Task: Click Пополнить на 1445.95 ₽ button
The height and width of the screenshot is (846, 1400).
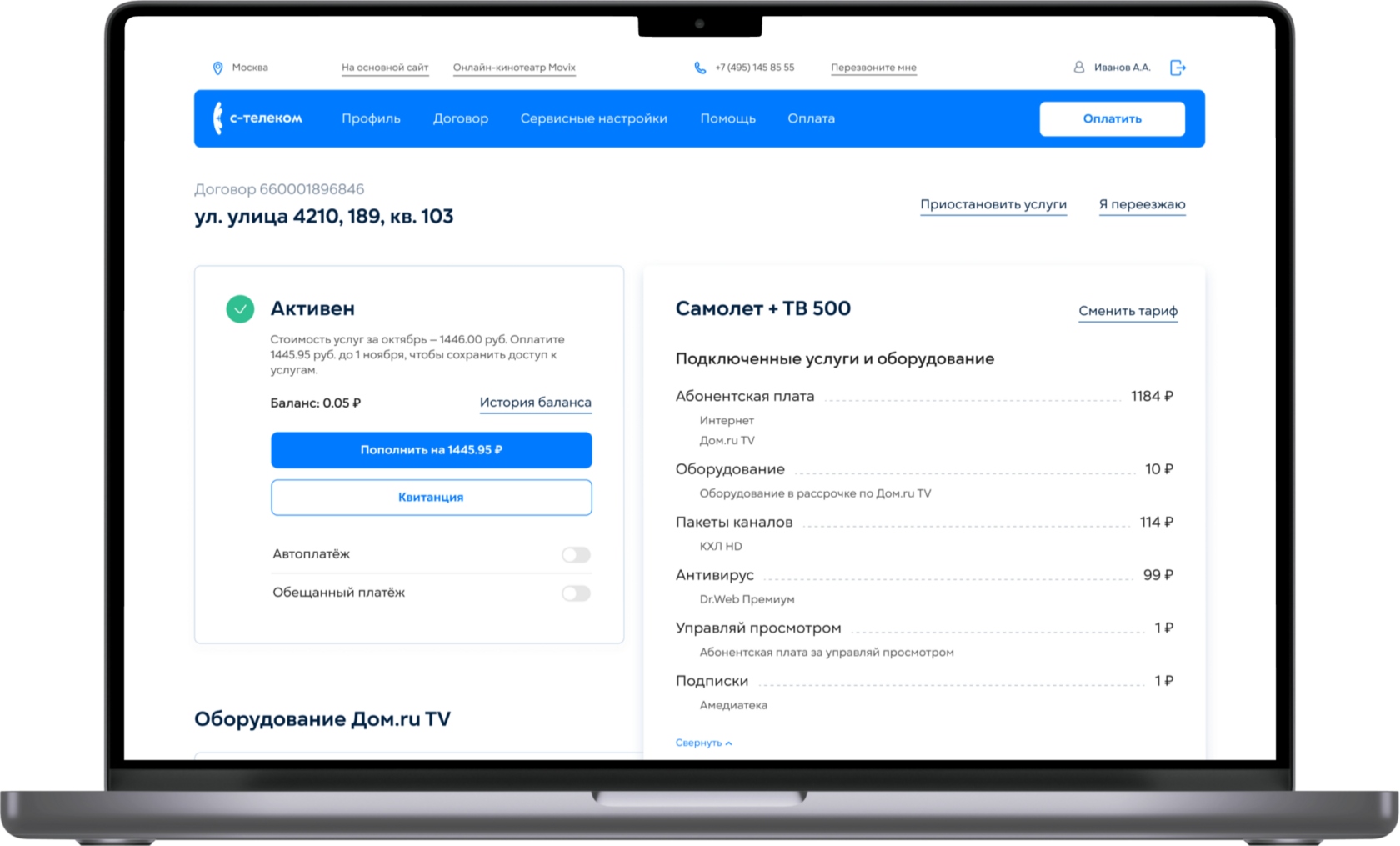Action: tap(431, 450)
